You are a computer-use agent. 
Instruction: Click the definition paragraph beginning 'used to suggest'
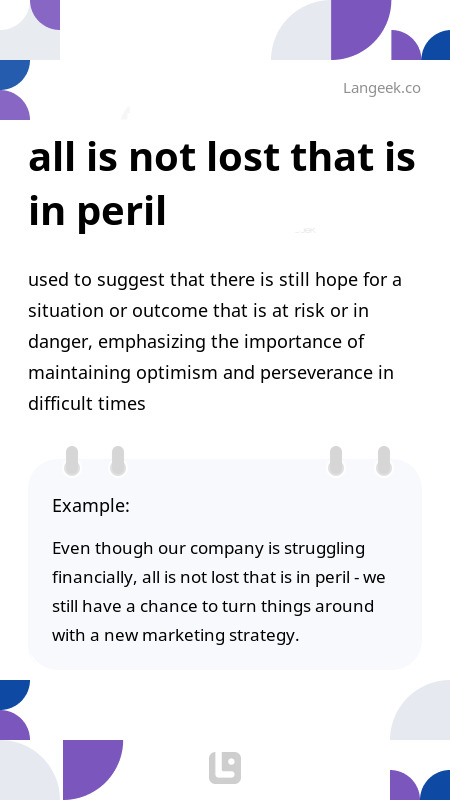click(x=215, y=341)
